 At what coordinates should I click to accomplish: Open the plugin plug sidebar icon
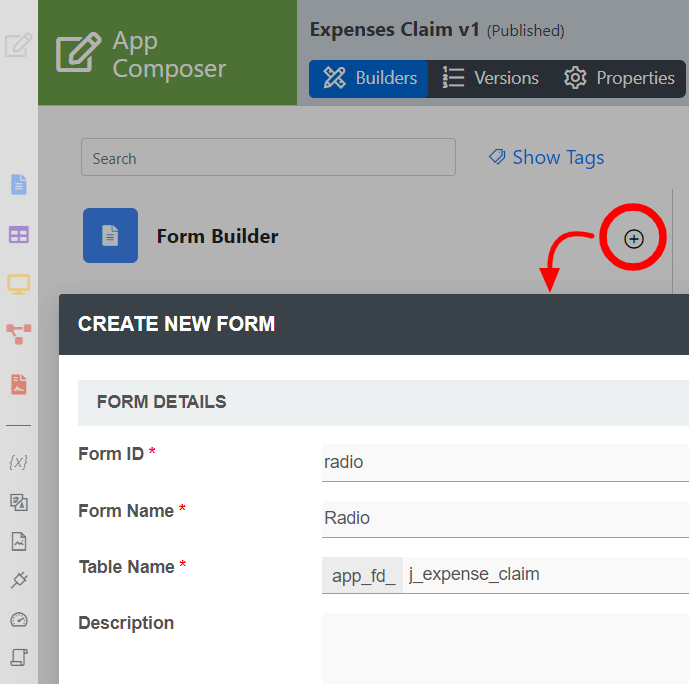coord(18,580)
